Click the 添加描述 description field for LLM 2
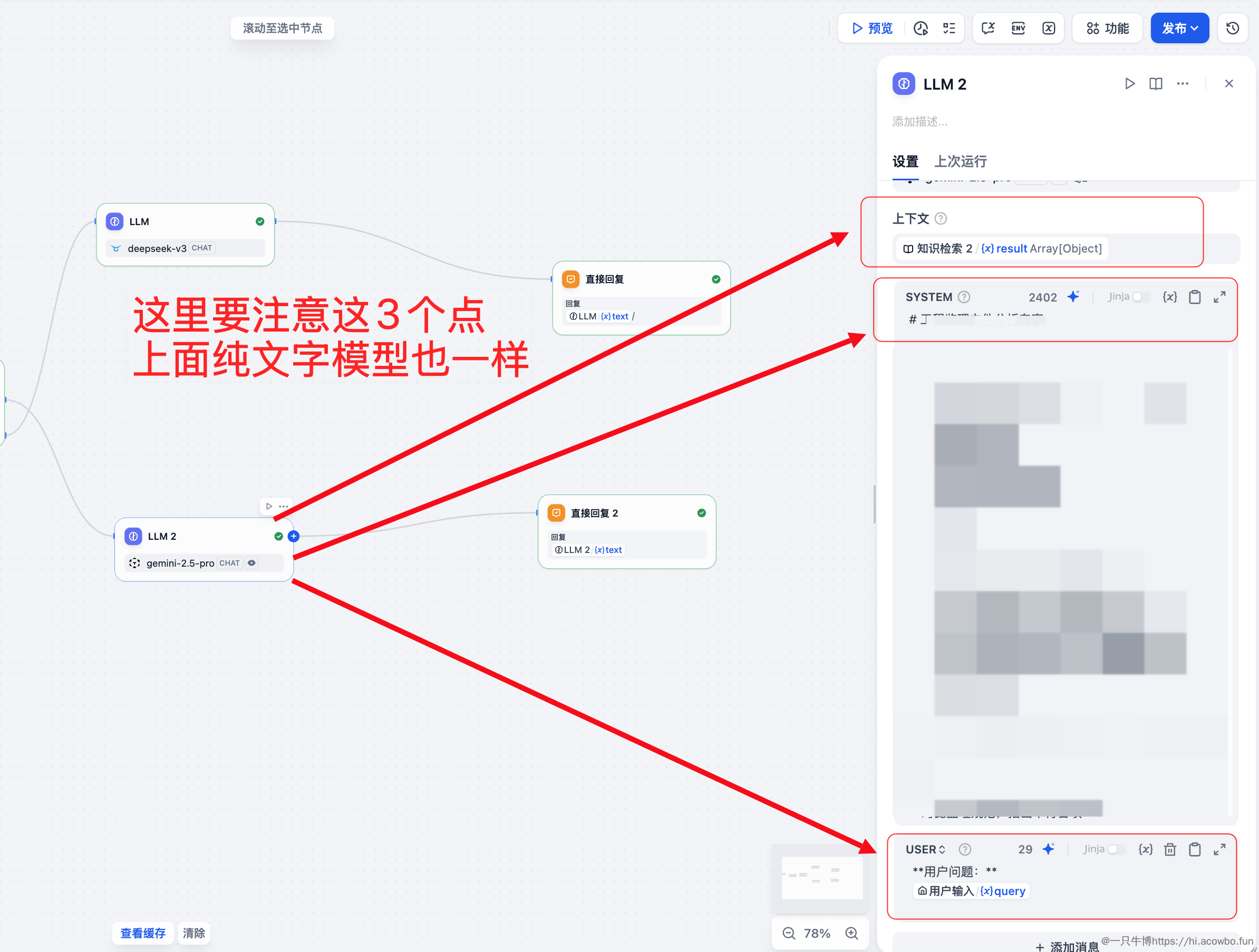The width and height of the screenshot is (1259, 952). click(920, 121)
